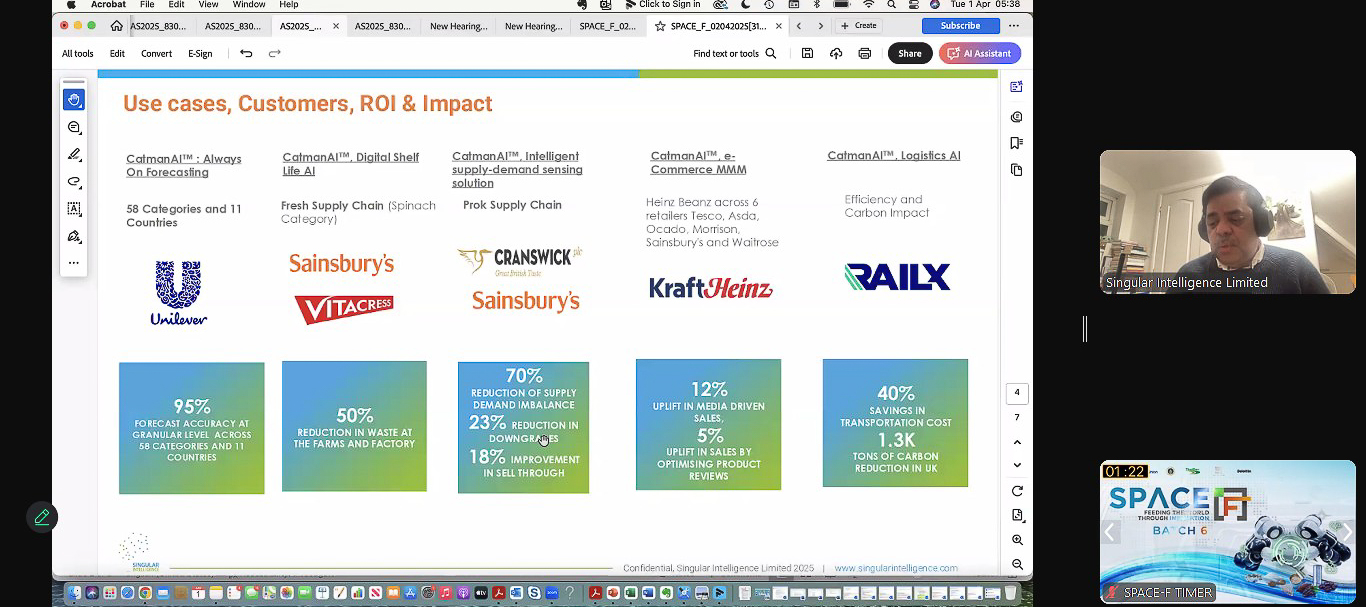Click the current page number box
Screen dimensions: 1366x607
tap(1017, 393)
